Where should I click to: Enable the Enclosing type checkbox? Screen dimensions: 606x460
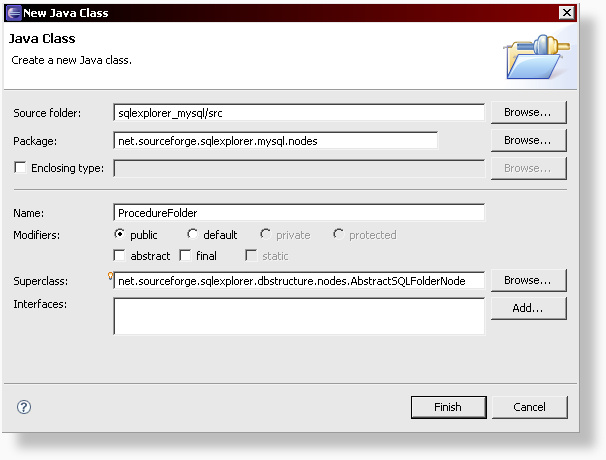(20, 168)
